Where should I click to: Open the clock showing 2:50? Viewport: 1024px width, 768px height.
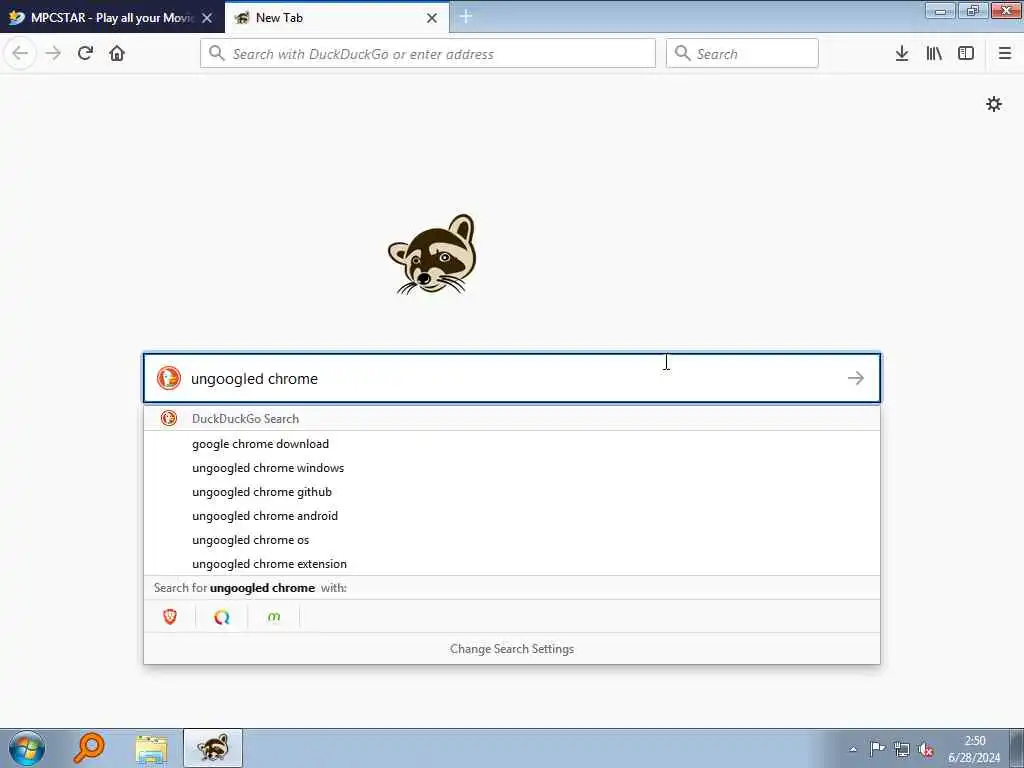click(x=974, y=749)
